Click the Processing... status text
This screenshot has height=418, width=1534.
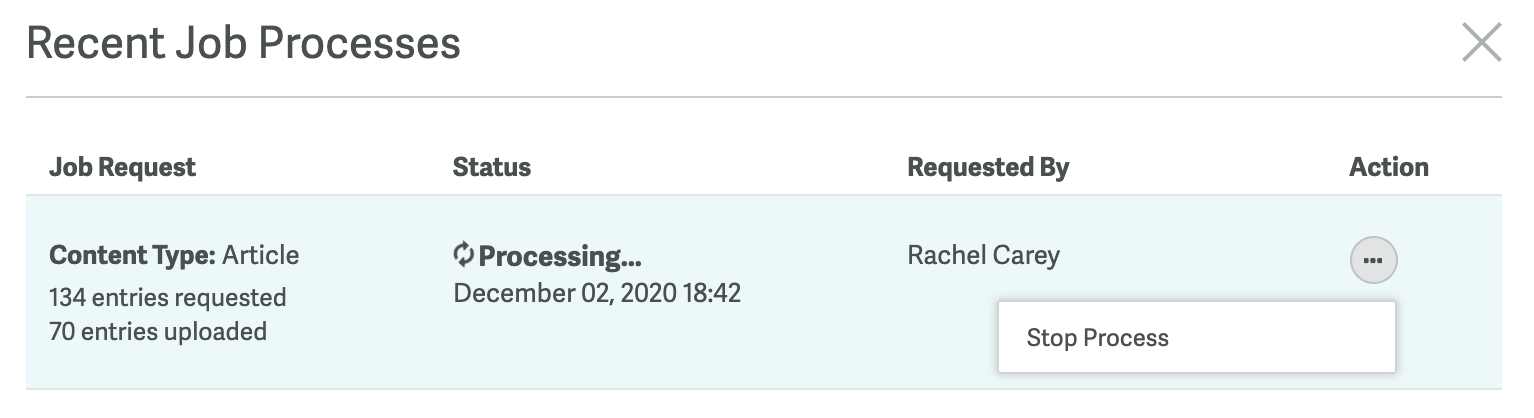560,257
